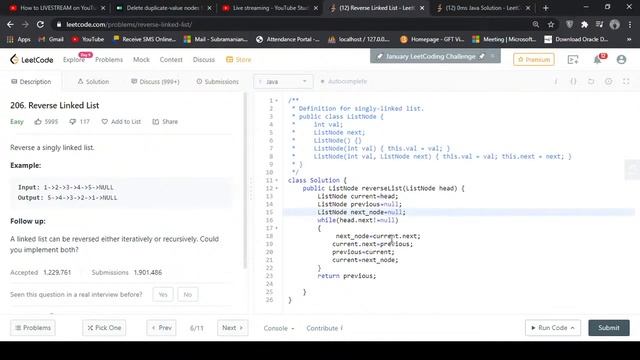Open the editor reset-code folder icon

click(x=591, y=82)
